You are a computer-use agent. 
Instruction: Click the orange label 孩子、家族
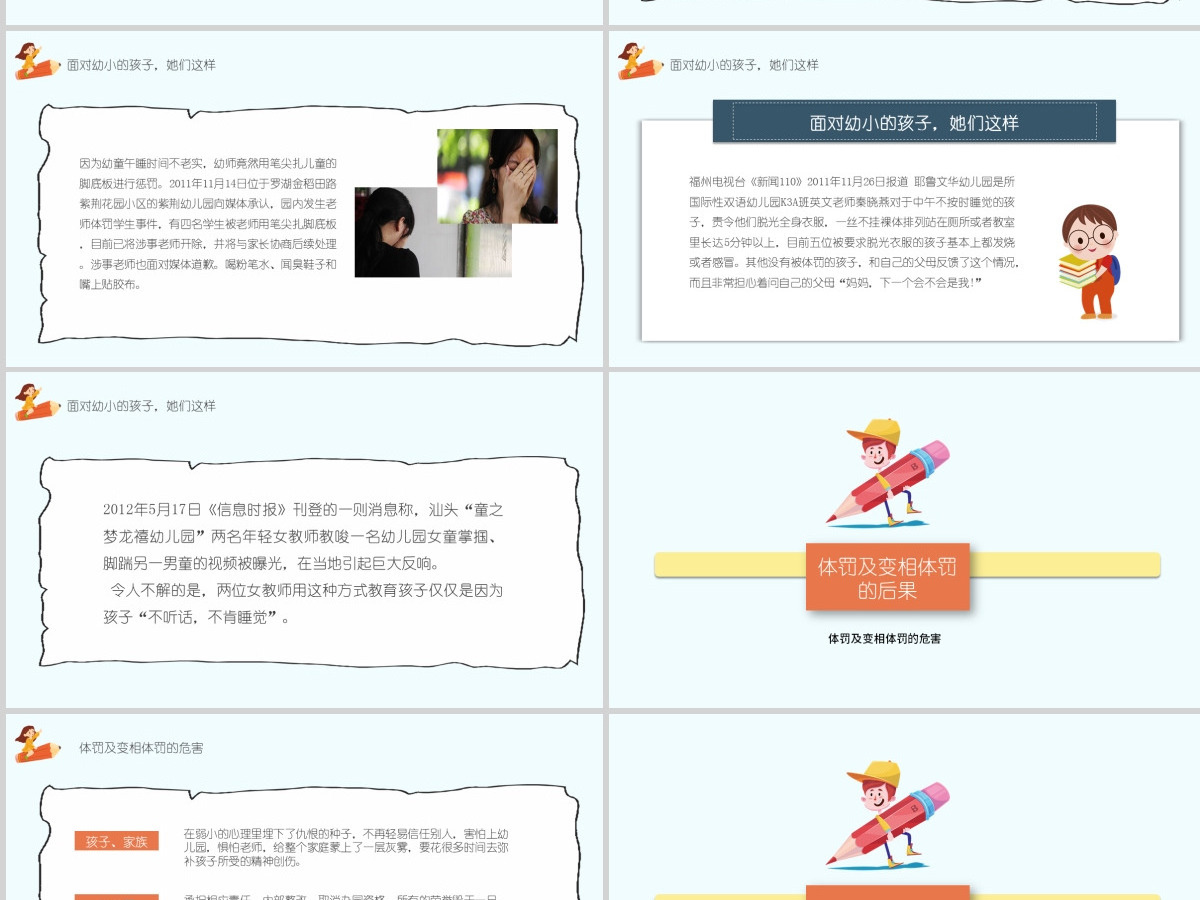click(116, 841)
